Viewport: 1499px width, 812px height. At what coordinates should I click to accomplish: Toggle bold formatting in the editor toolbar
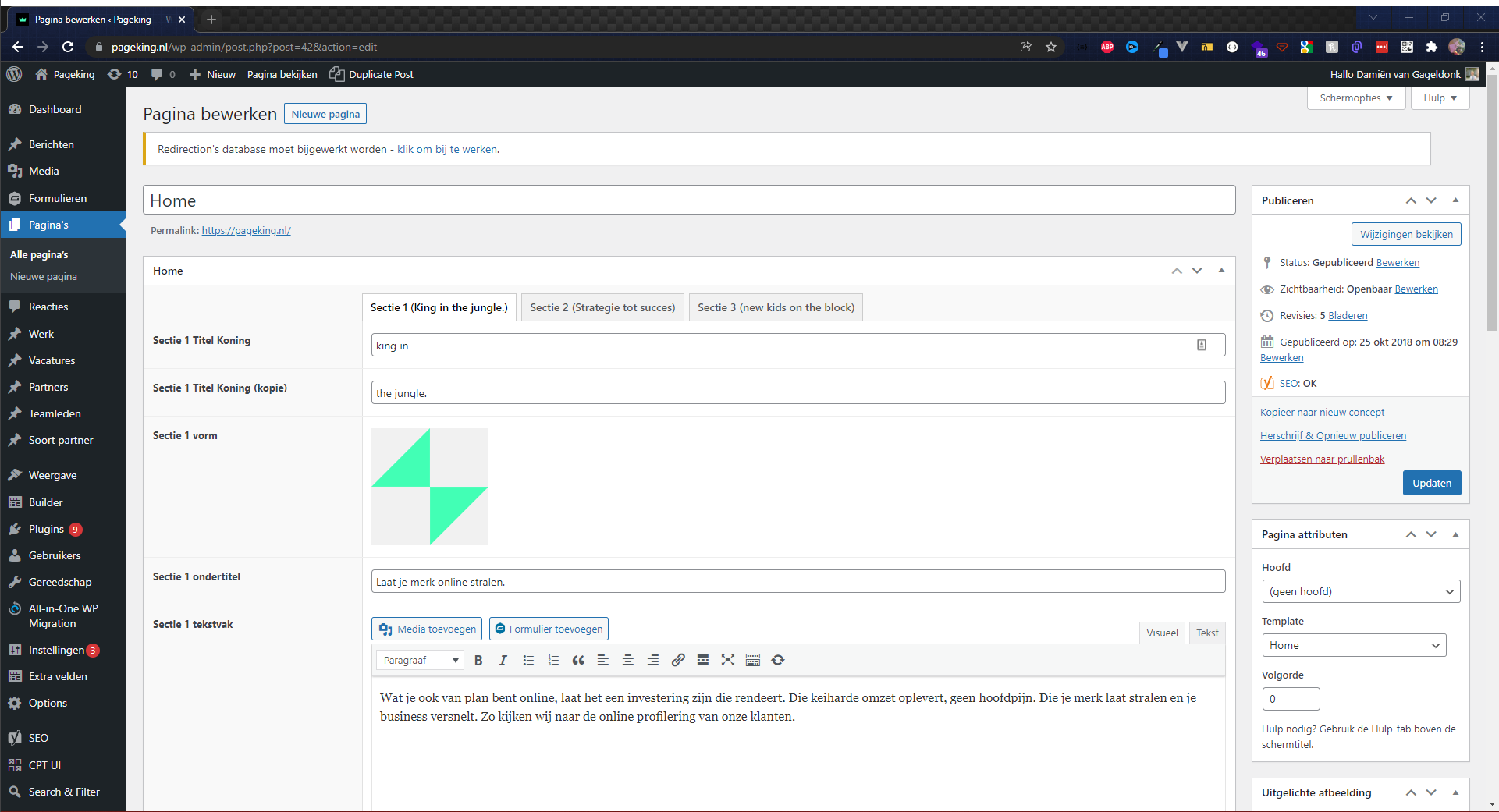(478, 661)
